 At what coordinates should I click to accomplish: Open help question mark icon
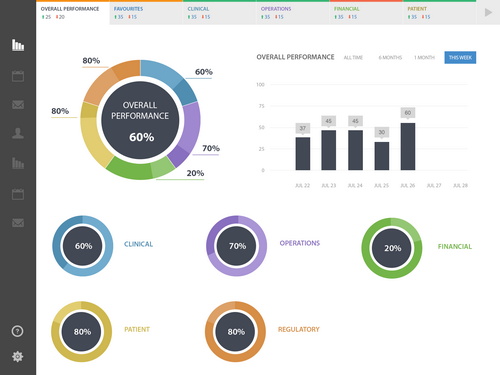(x=17, y=331)
